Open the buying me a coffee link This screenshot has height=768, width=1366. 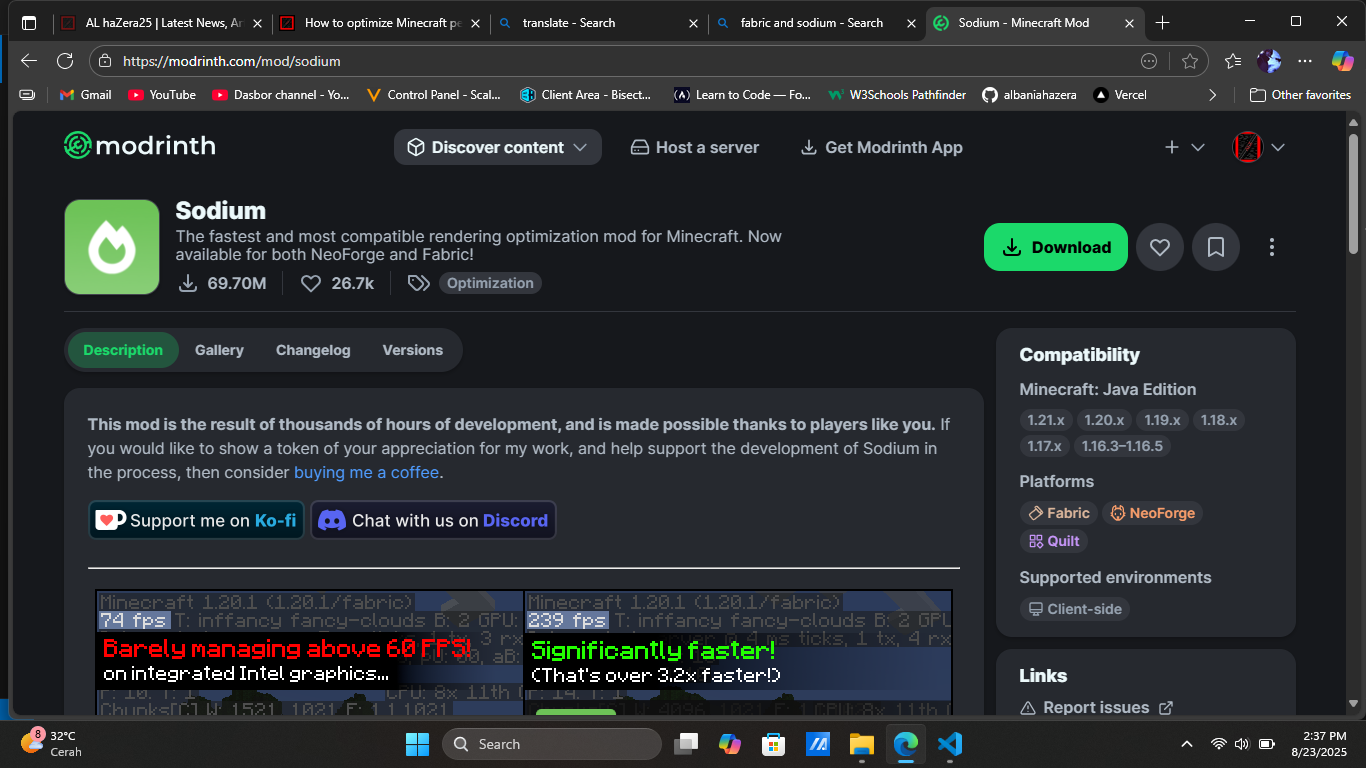click(x=366, y=472)
